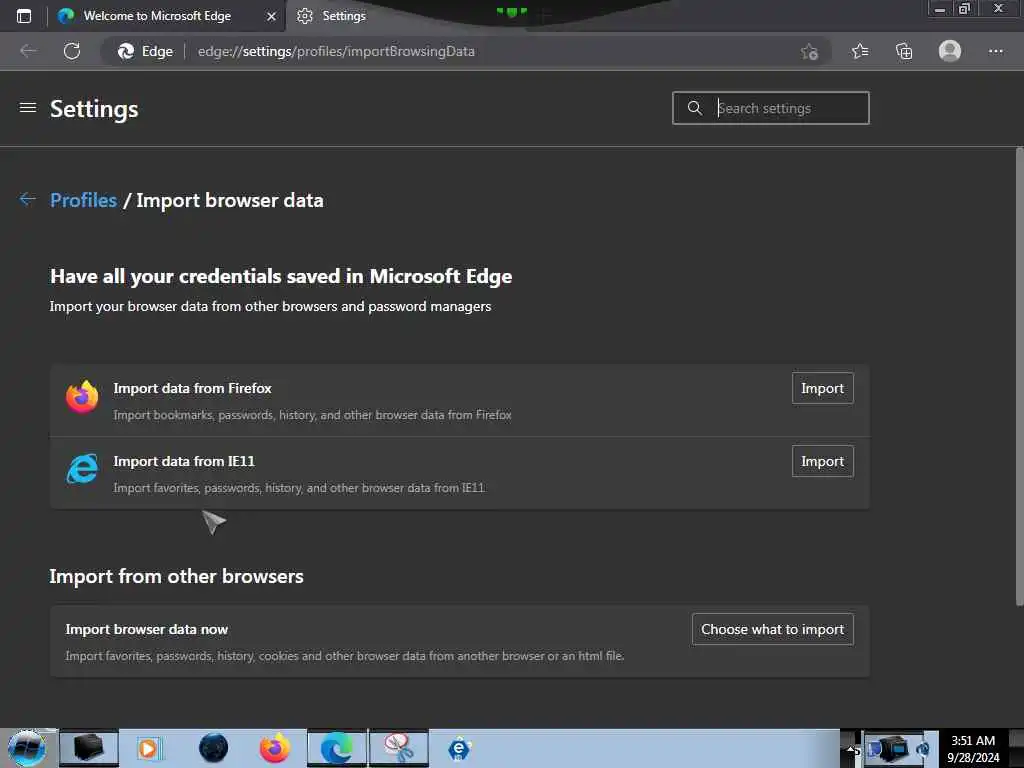Open the black folder taskbar icon
This screenshot has height=768, width=1024.
click(x=89, y=748)
